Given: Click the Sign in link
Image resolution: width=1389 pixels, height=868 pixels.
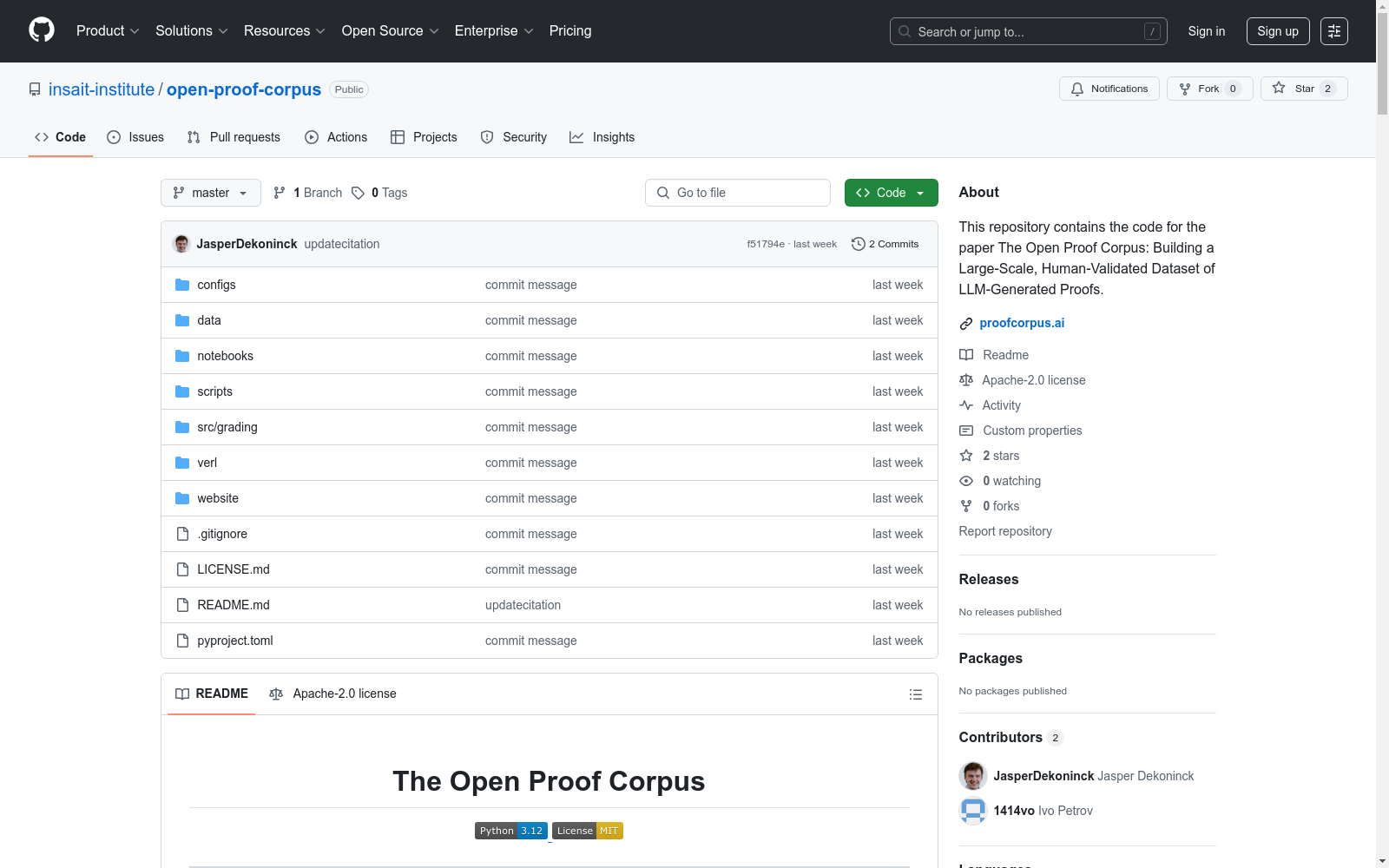Looking at the screenshot, I should coord(1207,31).
